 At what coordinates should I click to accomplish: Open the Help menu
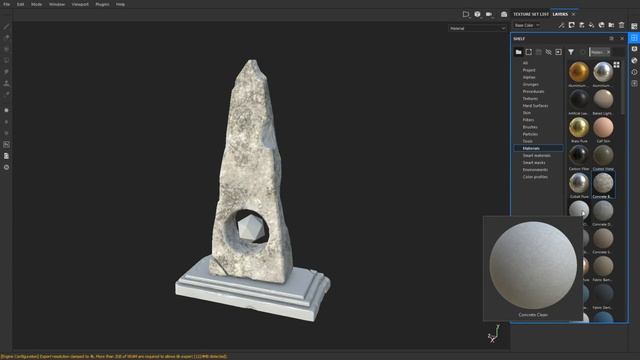pos(120,4)
